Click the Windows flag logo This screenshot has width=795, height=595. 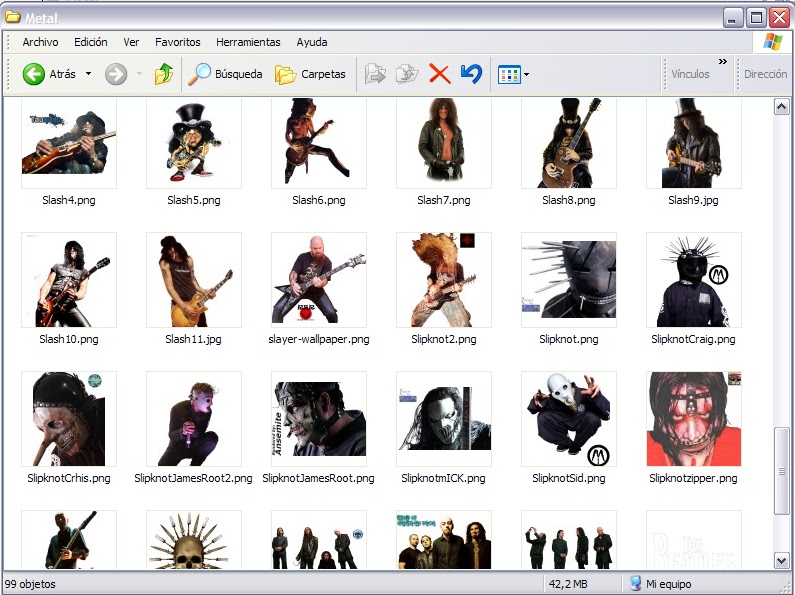tap(773, 42)
